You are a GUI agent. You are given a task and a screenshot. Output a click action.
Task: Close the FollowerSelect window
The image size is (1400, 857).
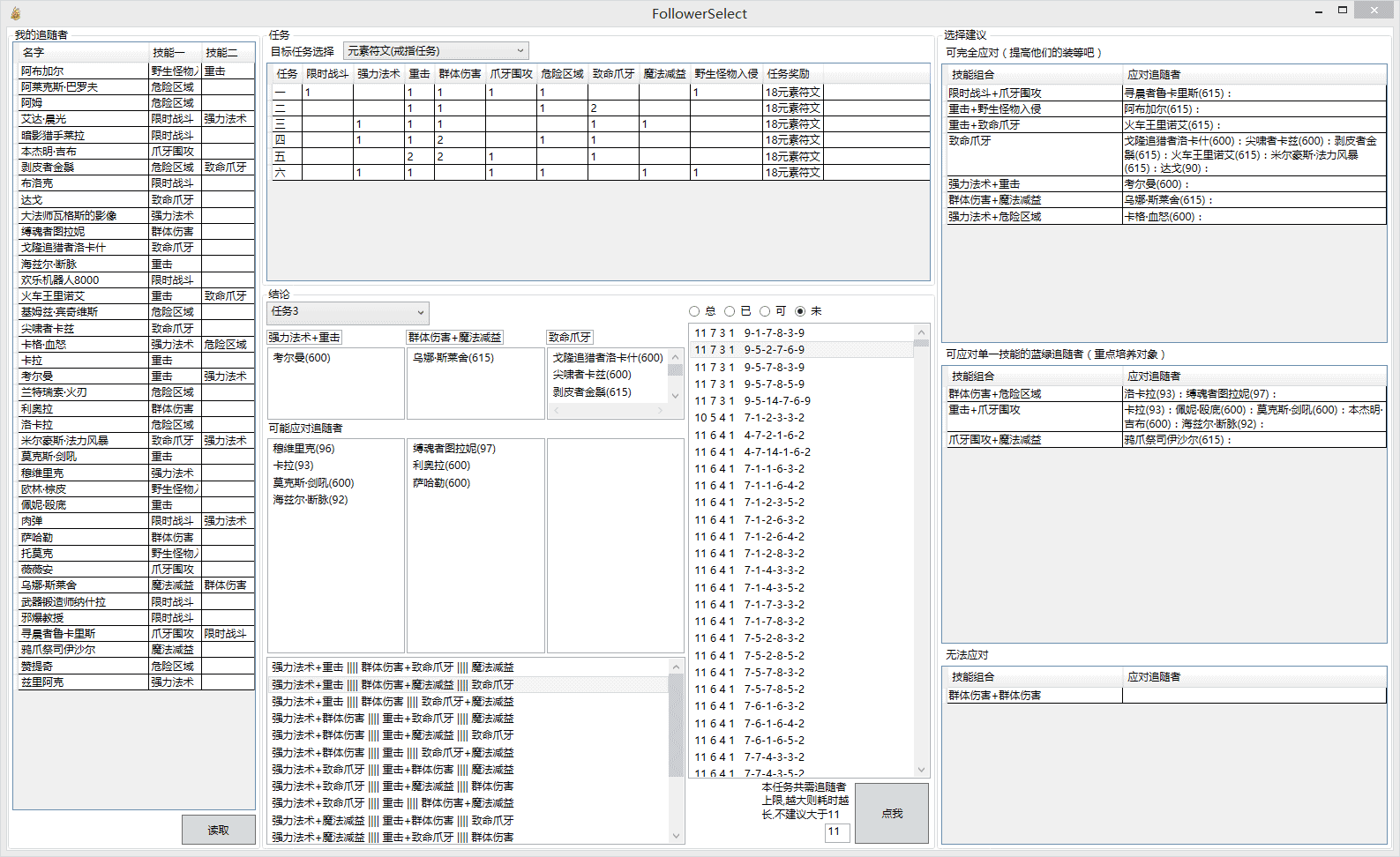1374,11
